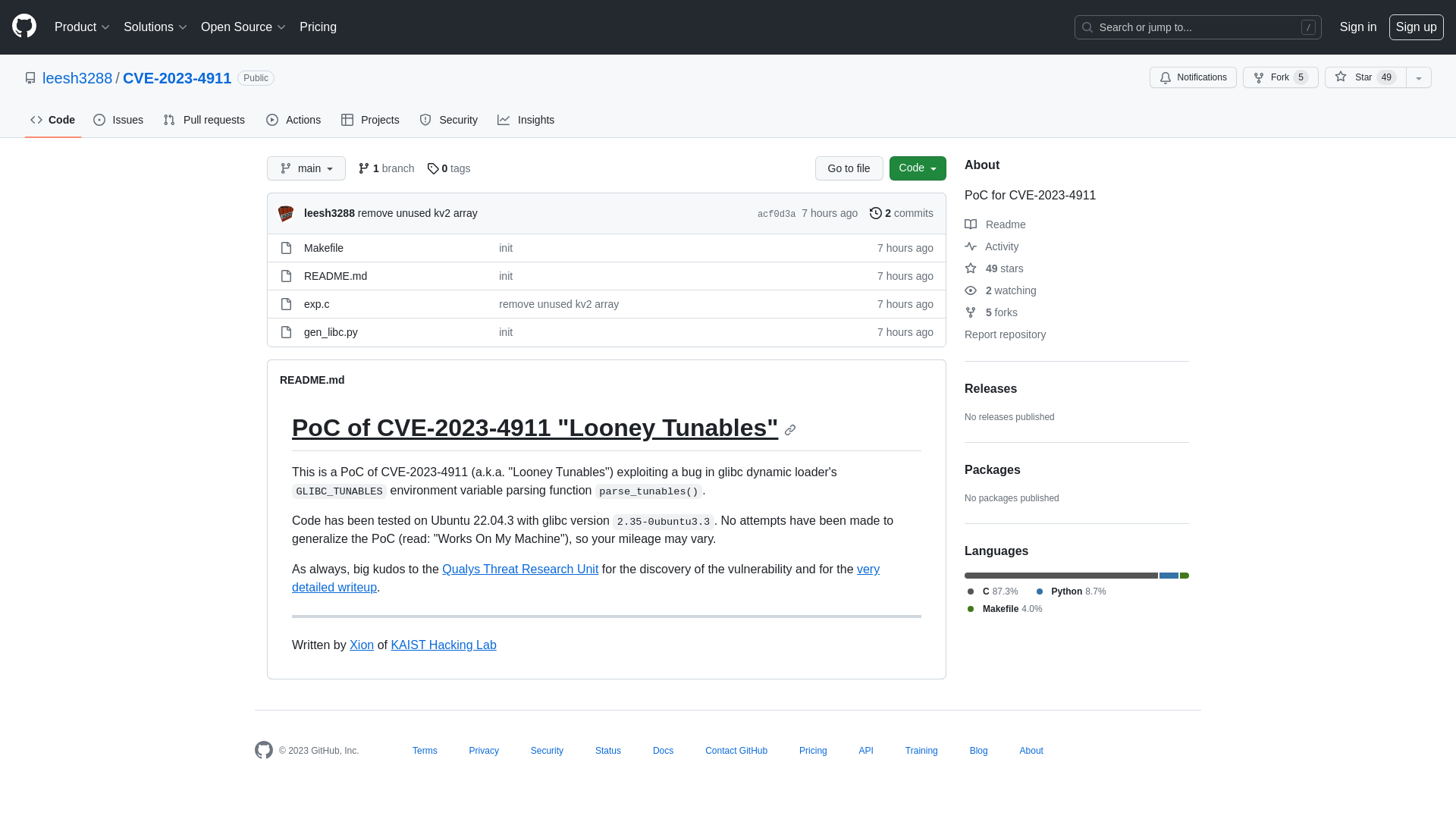This screenshot has width=1456, height=819.
Task: View the 2 watching link
Action: 1000,290
